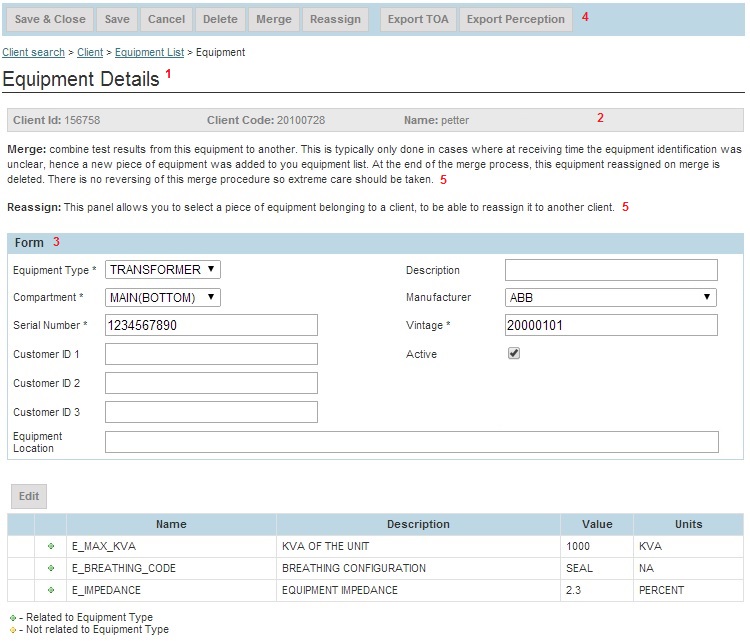The height and width of the screenshot is (641, 750).
Task: Select the E_BREATHING_CODE name cell
Action: [x=171, y=568]
